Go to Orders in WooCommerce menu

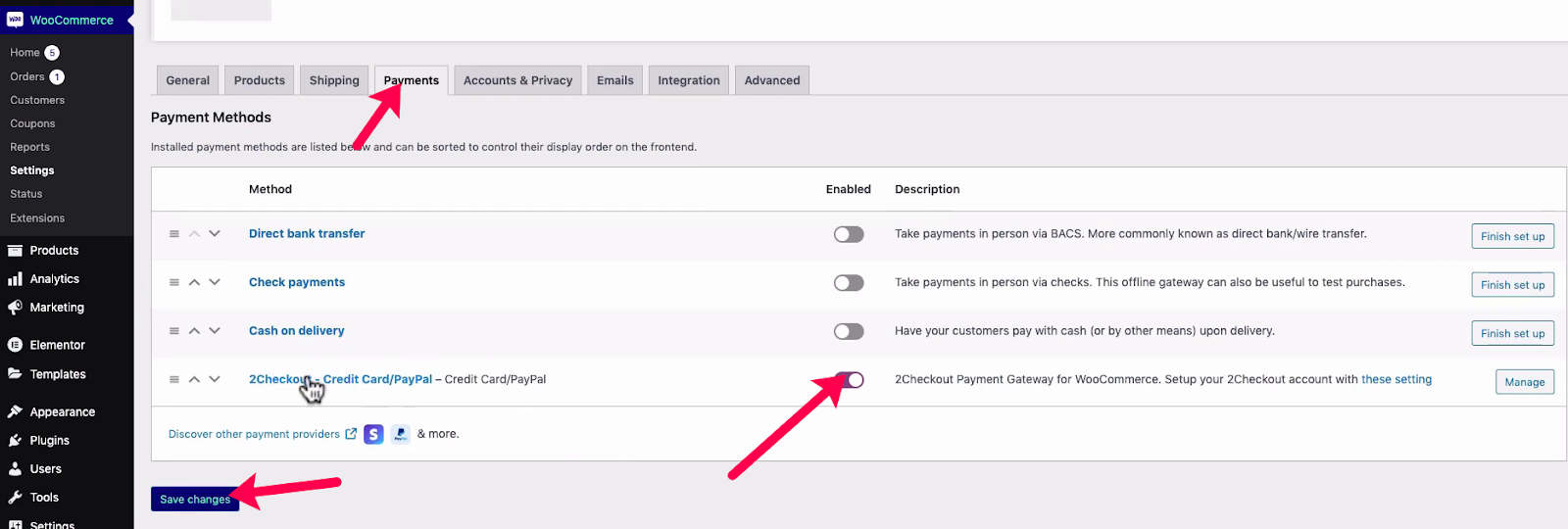27,76
